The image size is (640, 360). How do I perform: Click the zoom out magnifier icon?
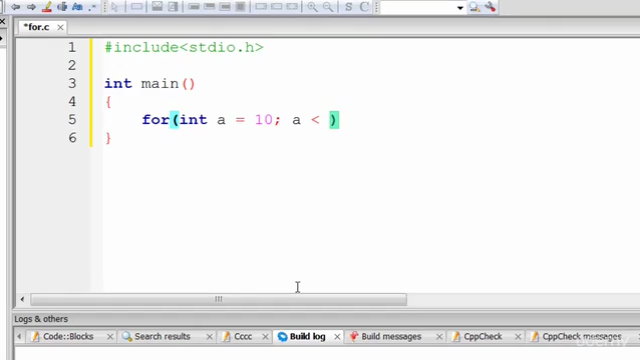[x=328, y=7]
